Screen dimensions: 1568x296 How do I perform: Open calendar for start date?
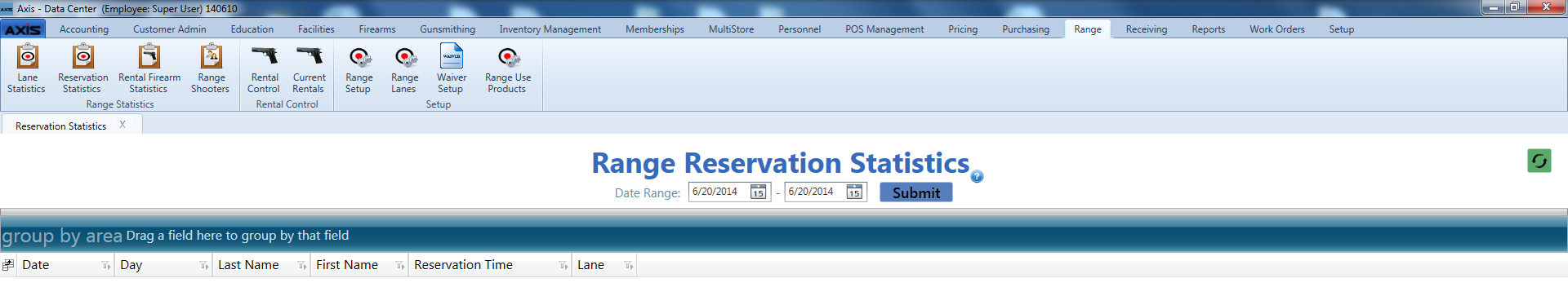click(758, 192)
